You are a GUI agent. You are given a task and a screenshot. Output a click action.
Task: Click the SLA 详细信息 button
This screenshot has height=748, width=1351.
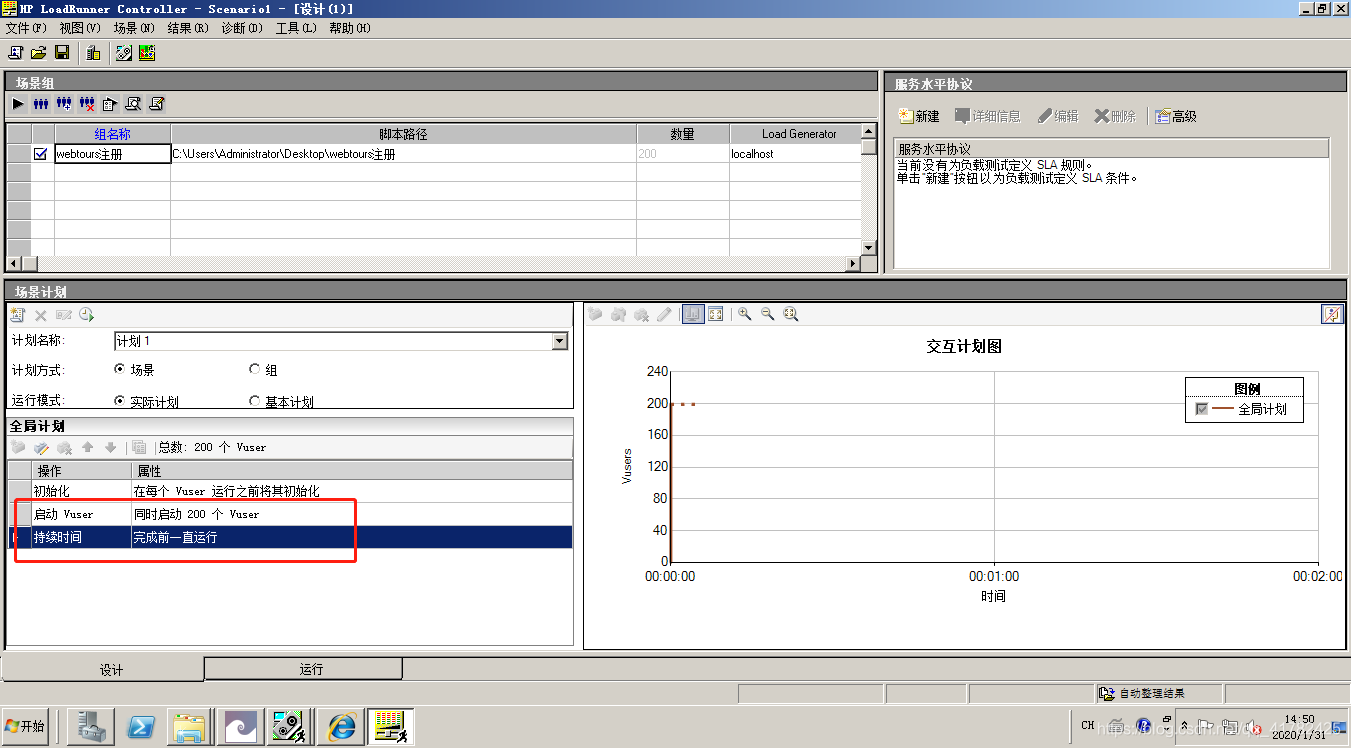987,116
